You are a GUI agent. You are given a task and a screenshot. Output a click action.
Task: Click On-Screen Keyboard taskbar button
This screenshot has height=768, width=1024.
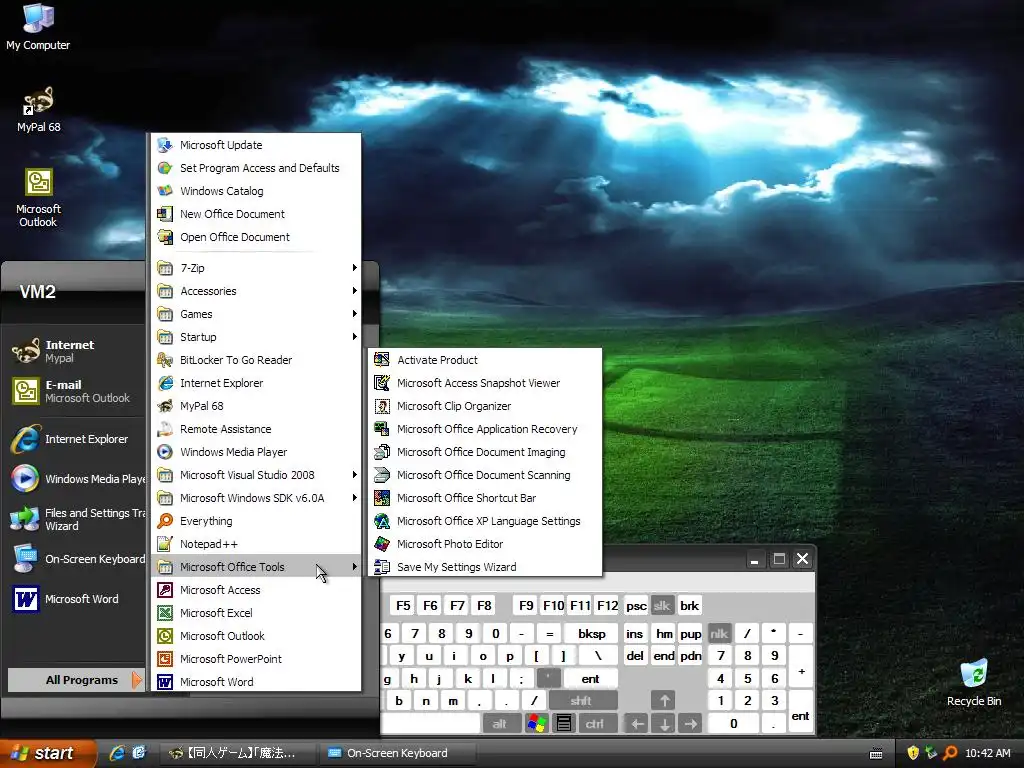[x=395, y=753]
